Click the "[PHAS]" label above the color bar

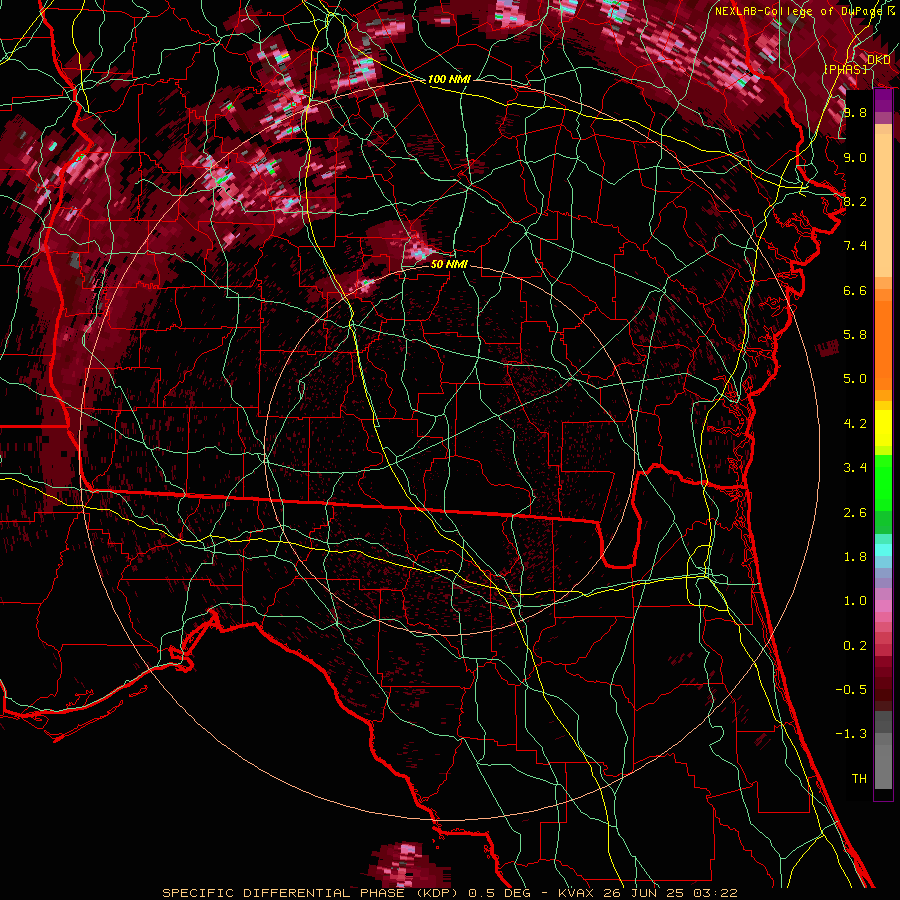[845, 69]
